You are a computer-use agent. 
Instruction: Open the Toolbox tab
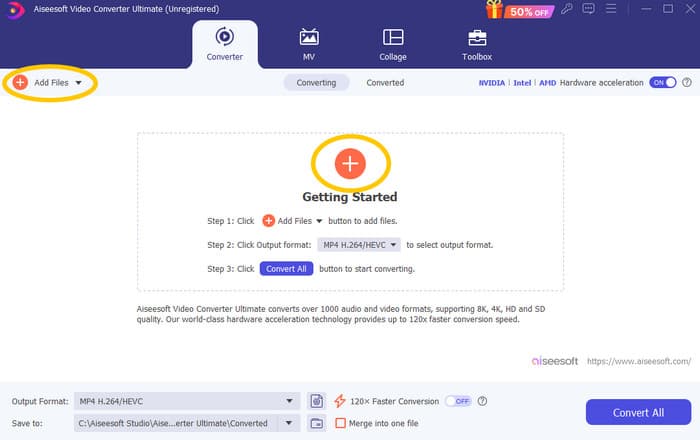click(x=477, y=44)
